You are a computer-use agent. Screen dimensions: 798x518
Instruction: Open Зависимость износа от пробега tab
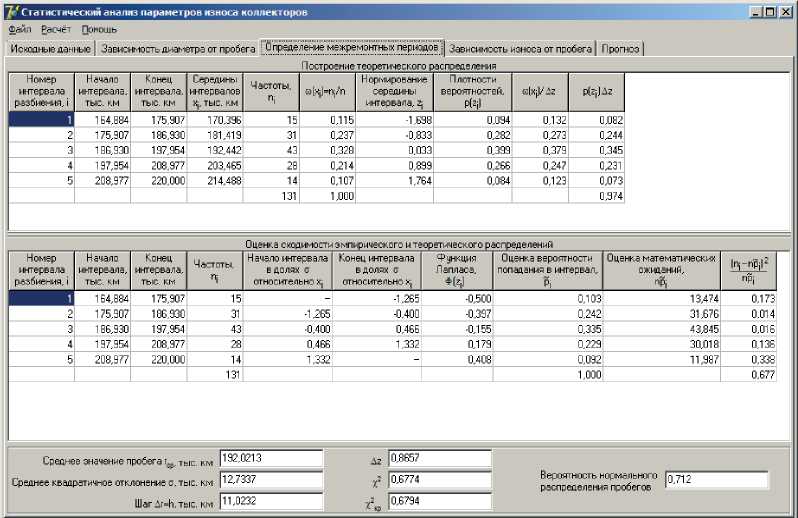coord(520,49)
